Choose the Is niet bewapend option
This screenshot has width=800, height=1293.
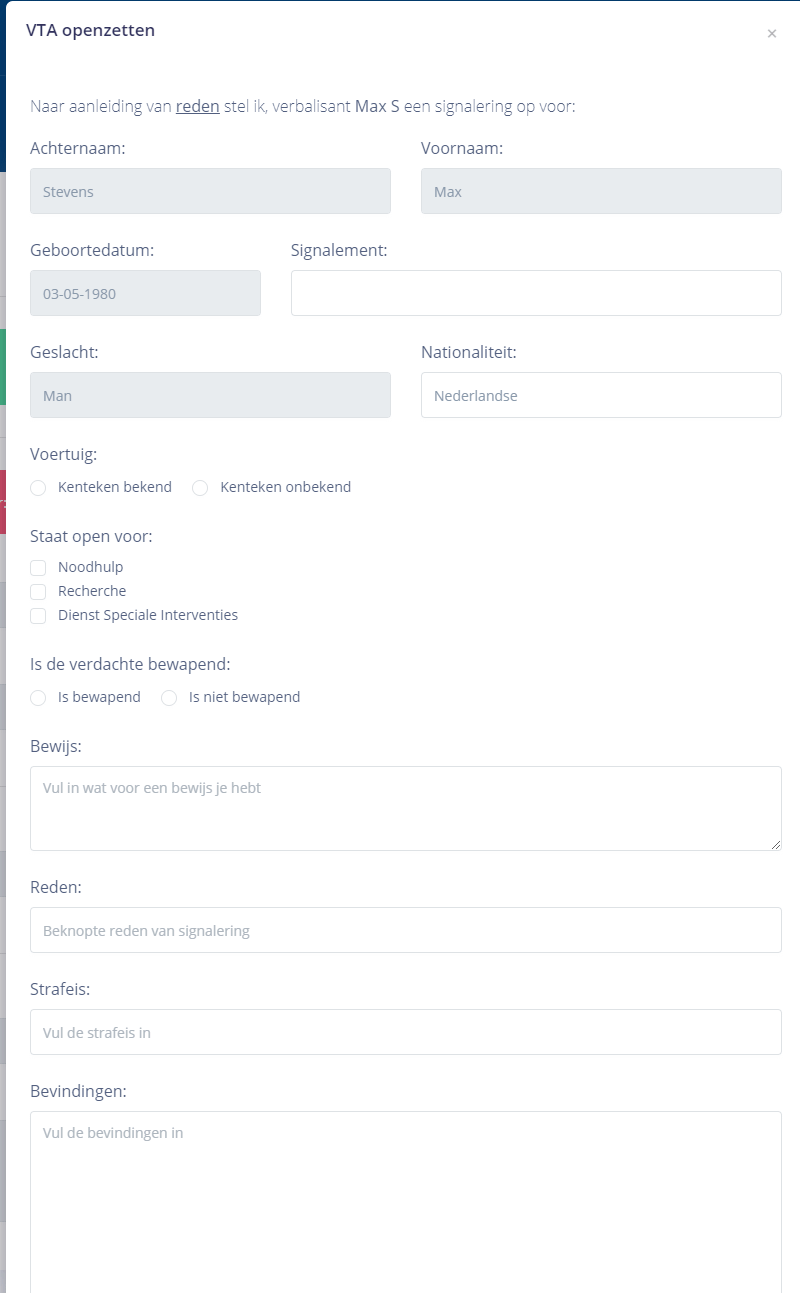[x=170, y=698]
